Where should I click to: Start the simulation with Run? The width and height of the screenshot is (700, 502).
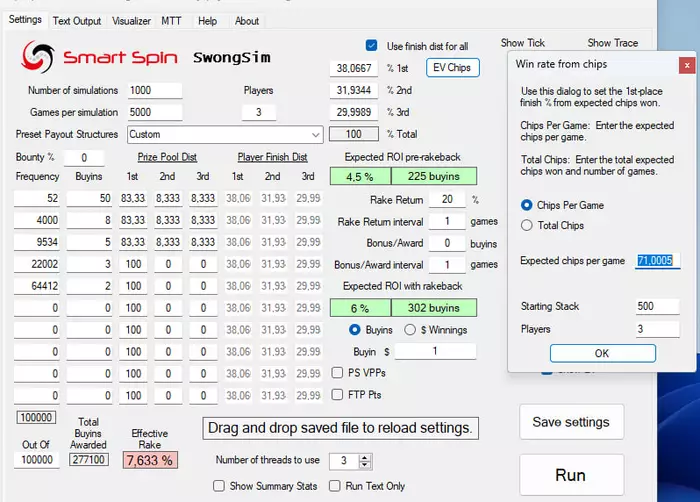click(571, 475)
